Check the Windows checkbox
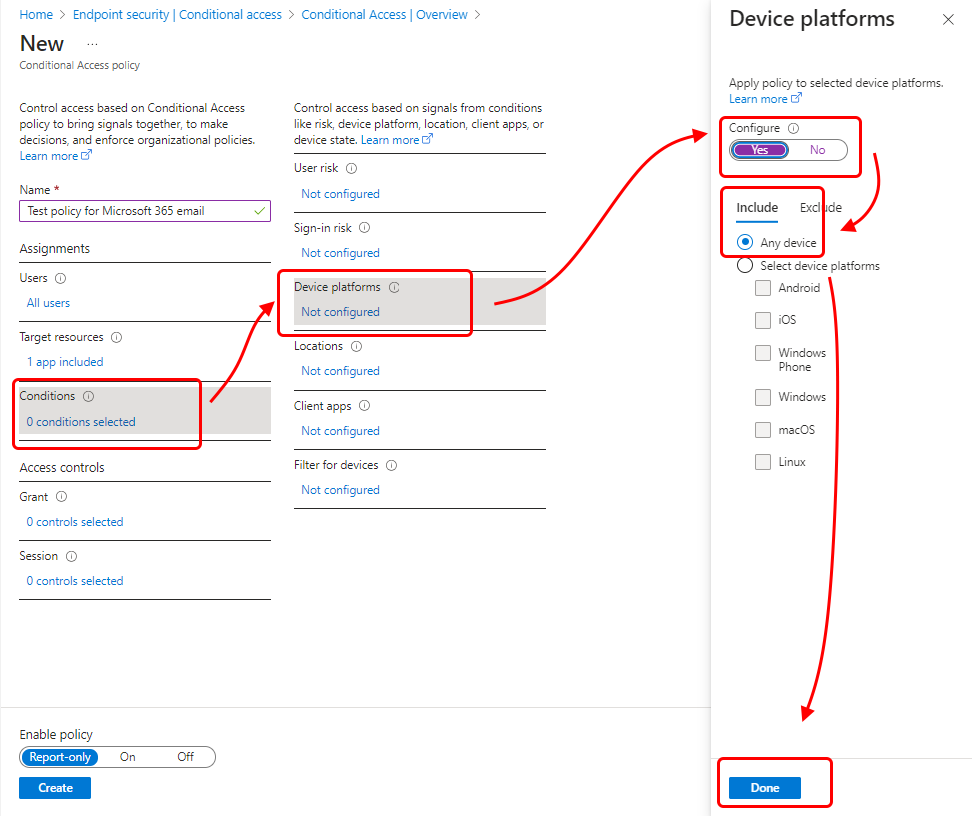 point(763,397)
